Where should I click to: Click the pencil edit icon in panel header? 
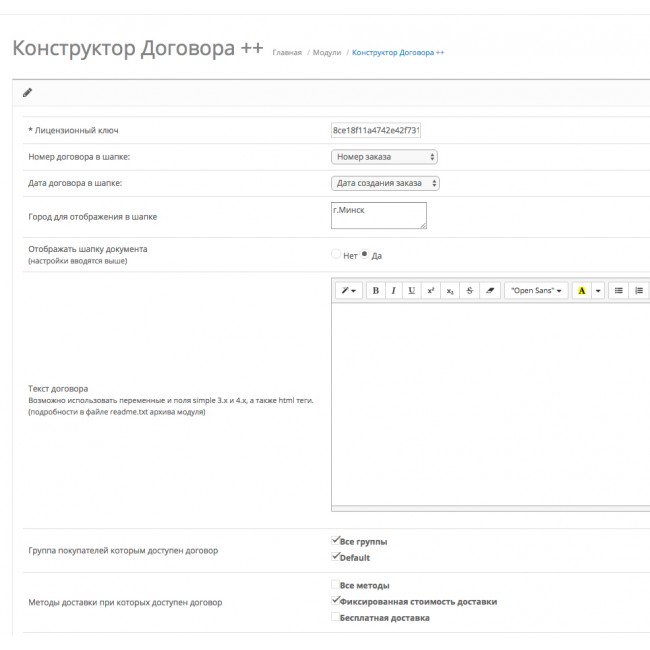click(x=27, y=93)
